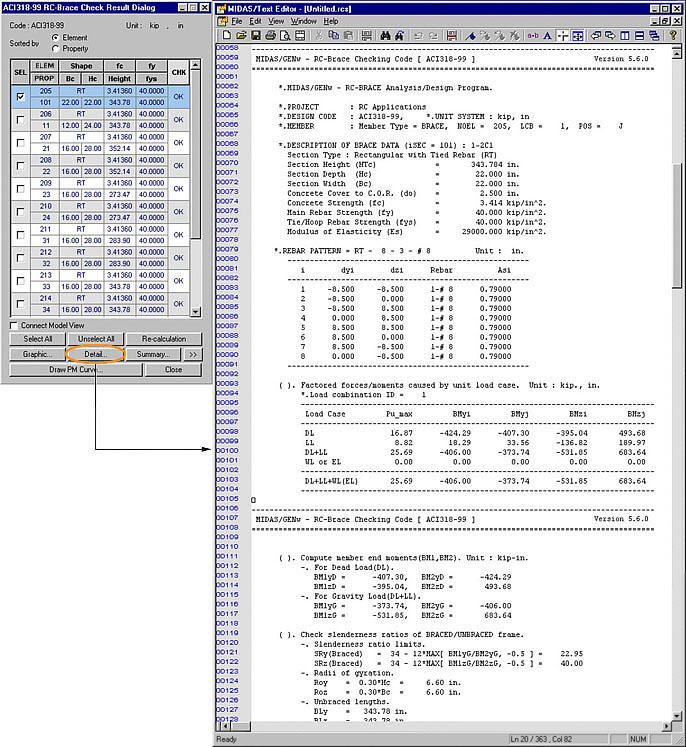Click the New document icon in the Text Editor toolbar
Screen dimensions: 686x747
[227, 35]
